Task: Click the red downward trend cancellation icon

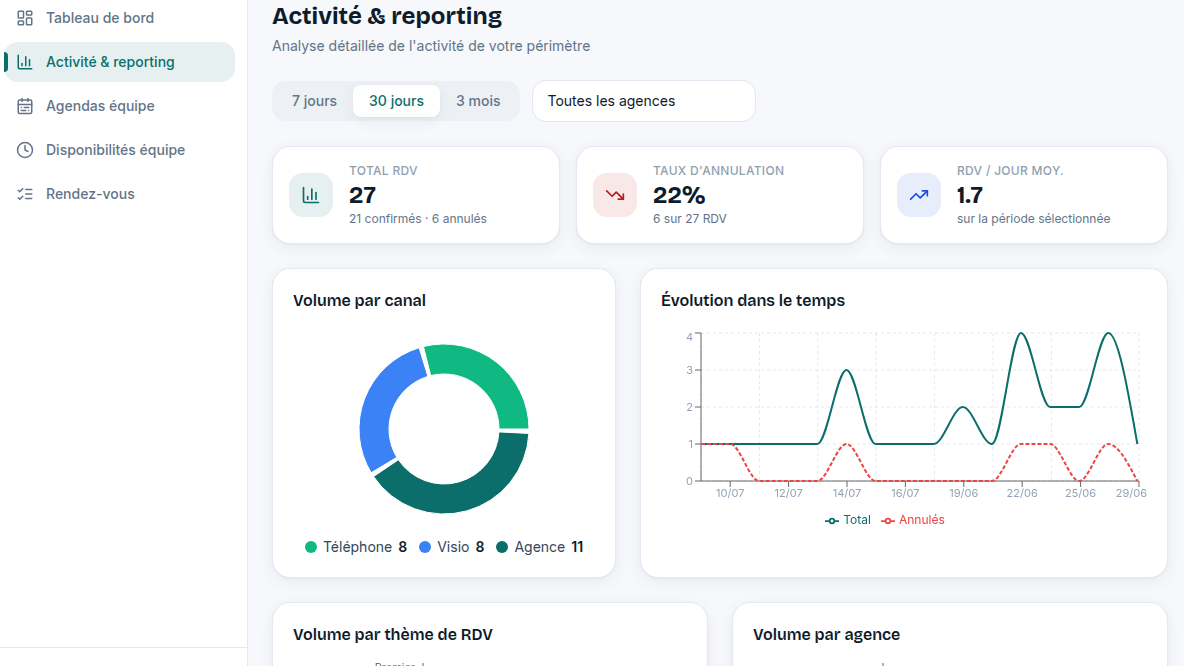Action: 615,195
